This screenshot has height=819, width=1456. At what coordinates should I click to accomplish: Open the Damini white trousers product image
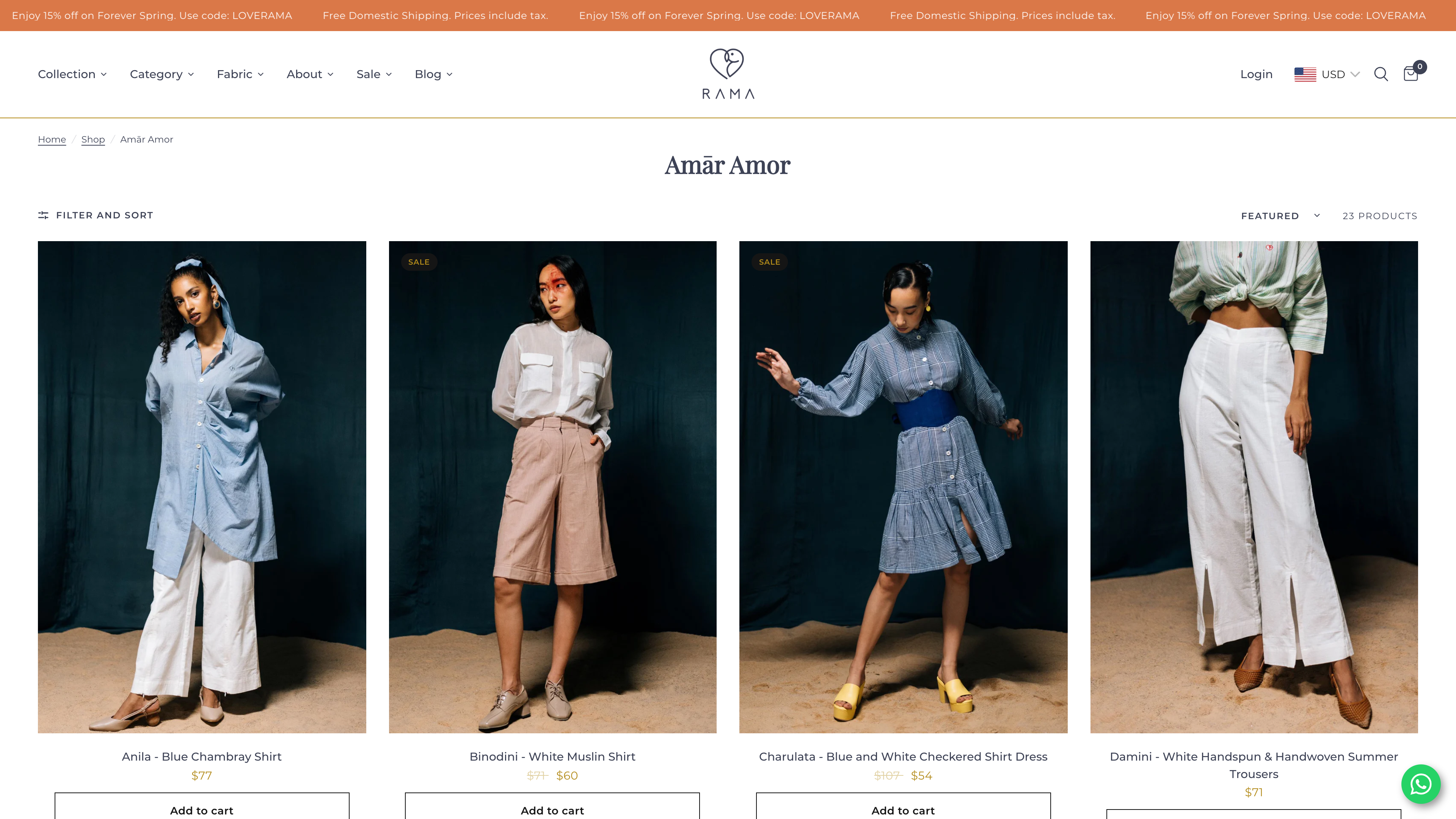1254,486
